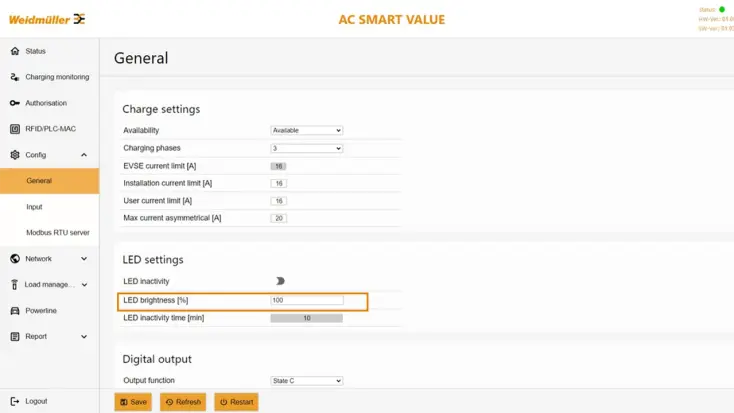The image size is (734, 413).
Task: Open the Modbus RTU server page
Action: pyautogui.click(x=58, y=233)
